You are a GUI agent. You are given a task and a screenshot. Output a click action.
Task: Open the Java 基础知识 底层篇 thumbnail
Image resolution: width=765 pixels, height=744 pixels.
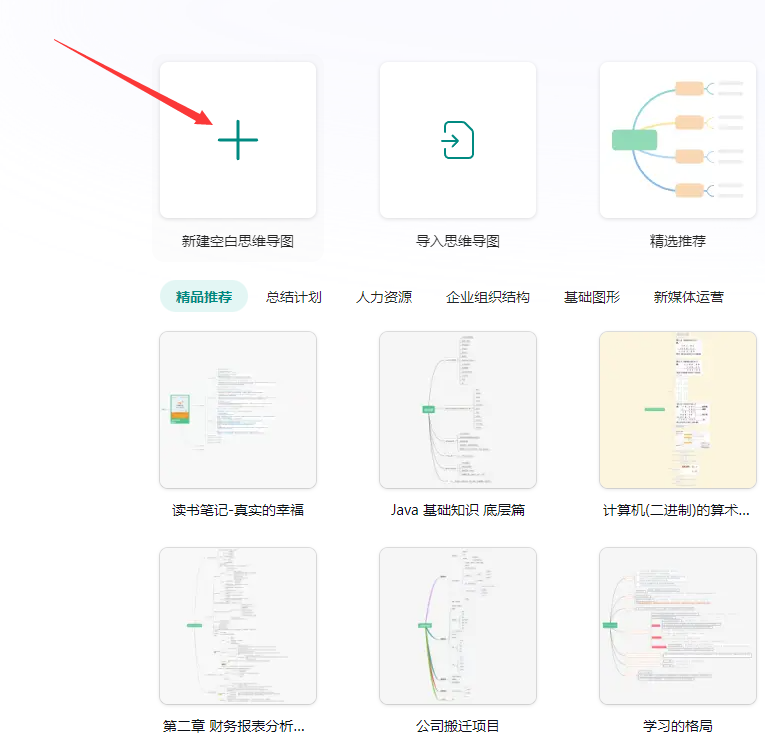457,410
